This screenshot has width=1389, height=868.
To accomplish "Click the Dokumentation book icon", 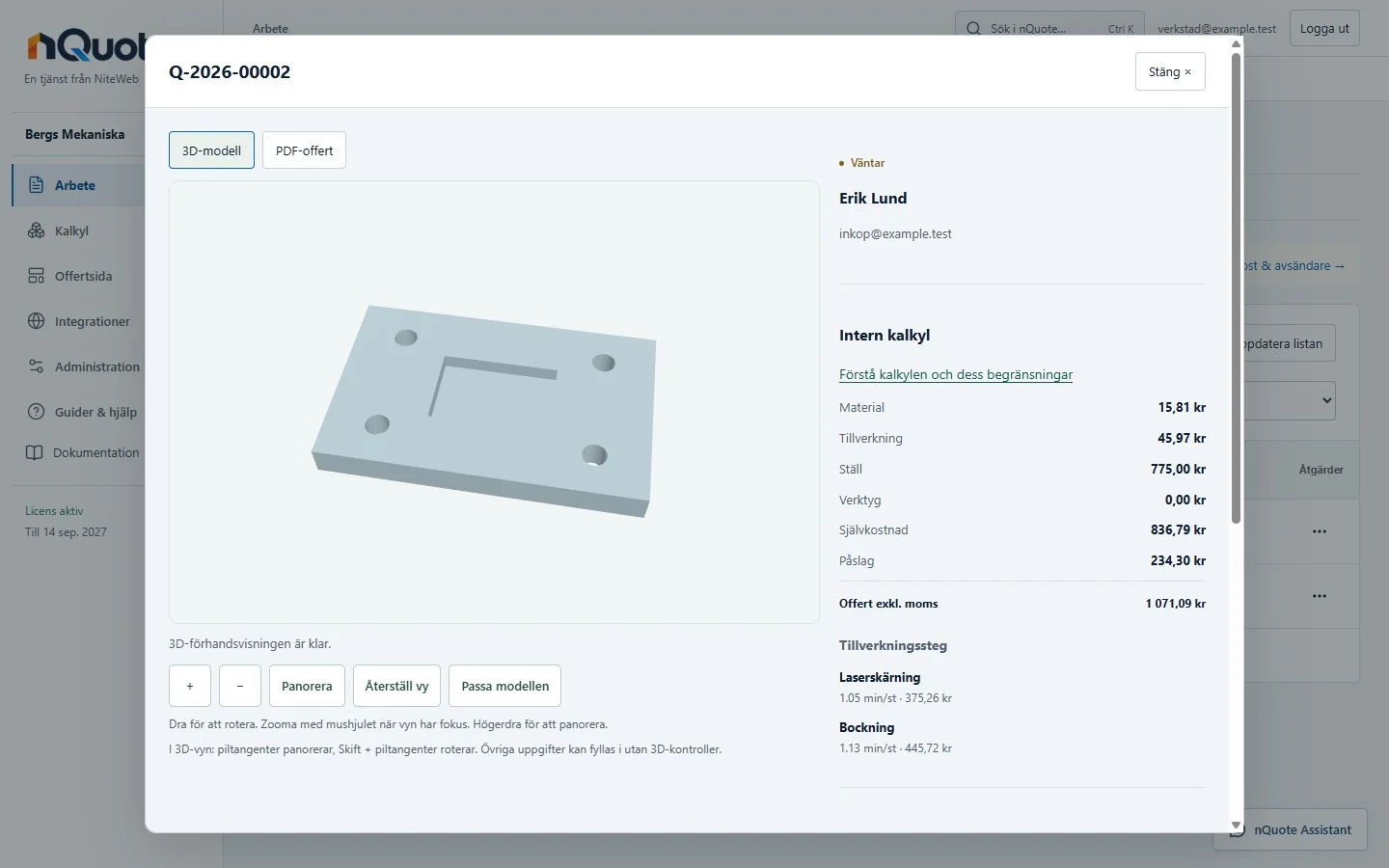I will [34, 452].
